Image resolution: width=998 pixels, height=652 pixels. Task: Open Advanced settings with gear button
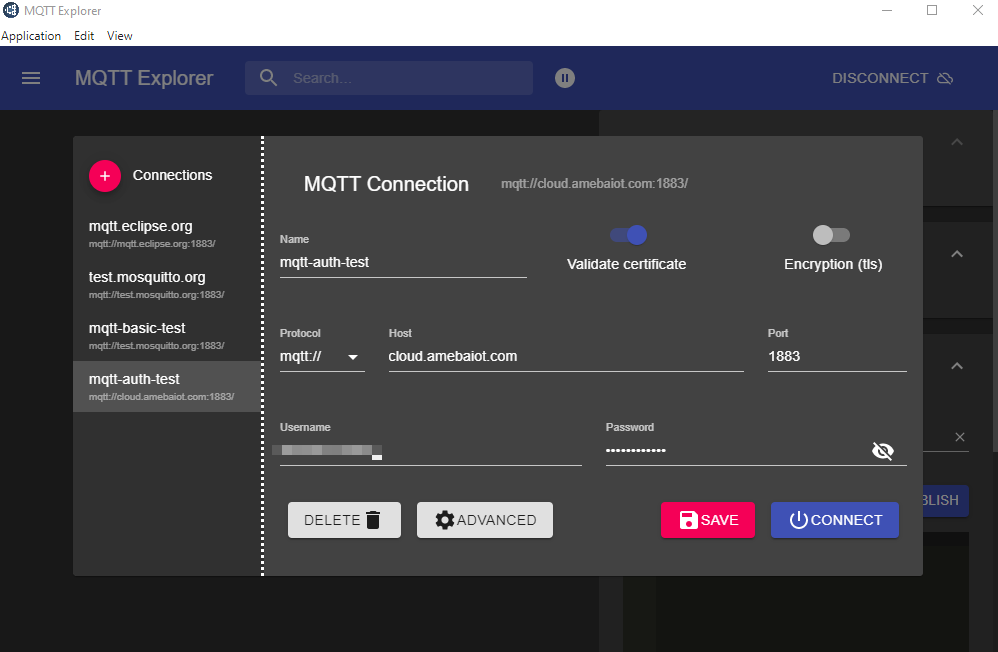click(485, 520)
